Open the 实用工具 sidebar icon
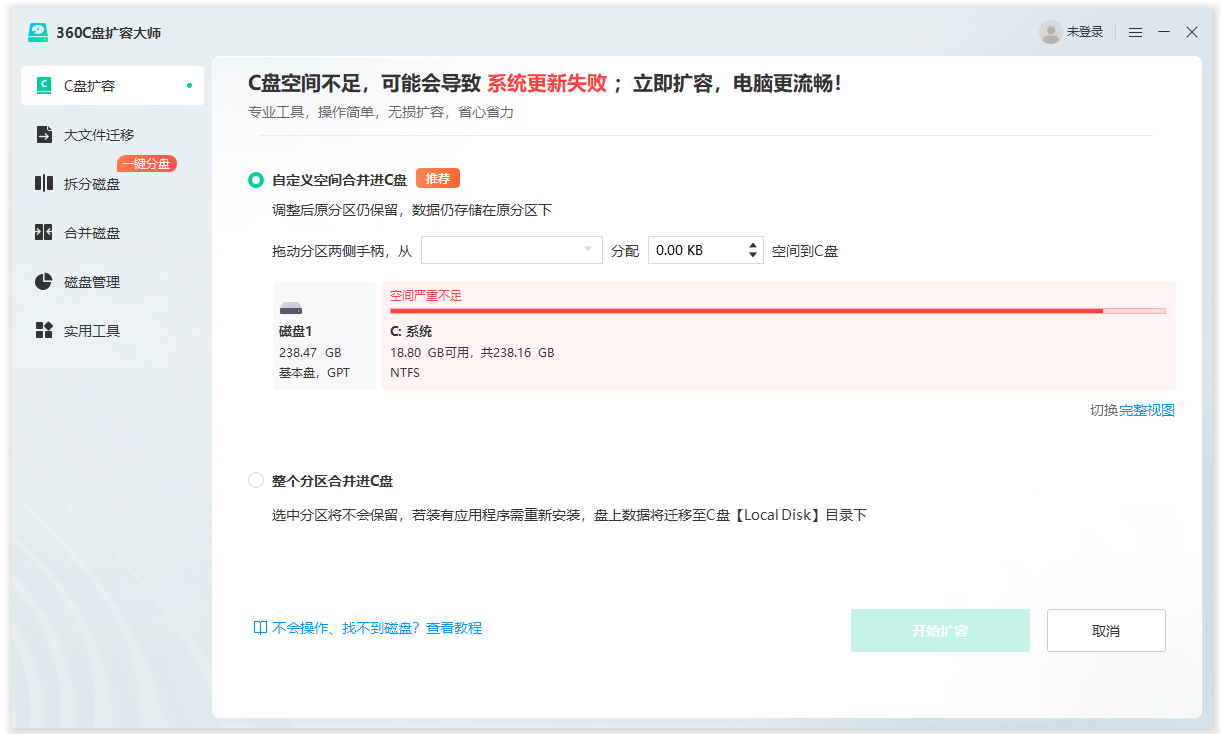This screenshot has height=734, width=1221. (43, 330)
